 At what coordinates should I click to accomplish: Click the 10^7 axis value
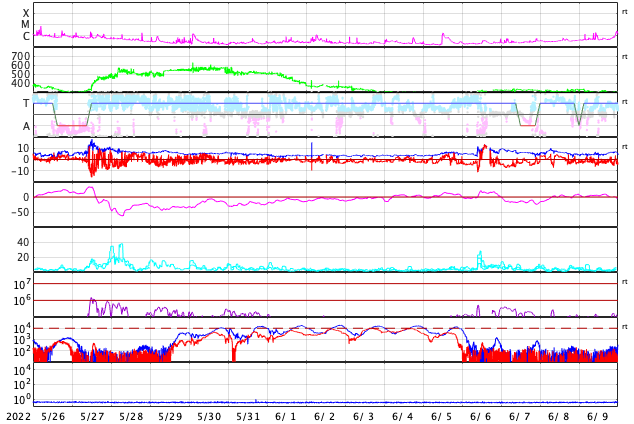click(x=21, y=284)
